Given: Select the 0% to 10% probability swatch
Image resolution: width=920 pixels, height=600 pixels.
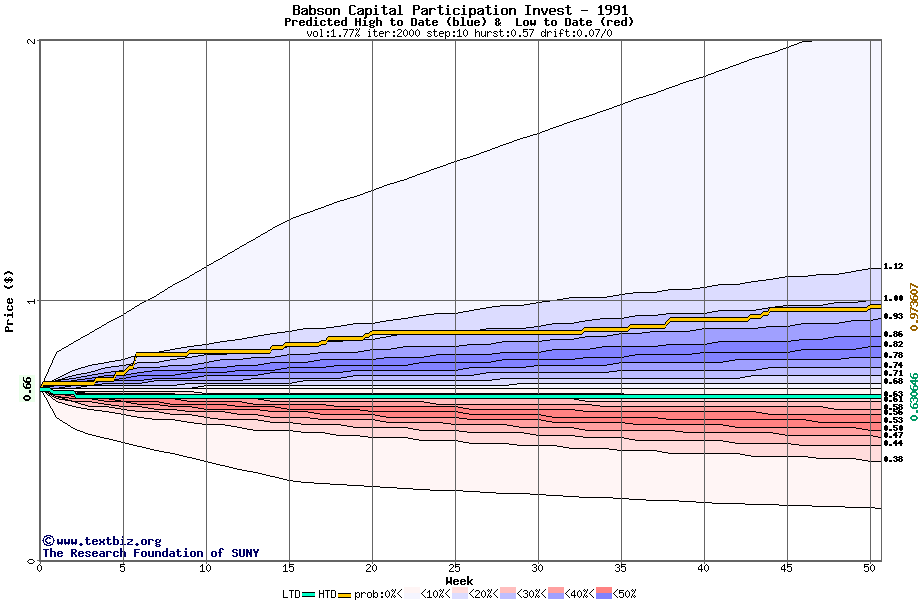Looking at the screenshot, I should click(412, 594).
